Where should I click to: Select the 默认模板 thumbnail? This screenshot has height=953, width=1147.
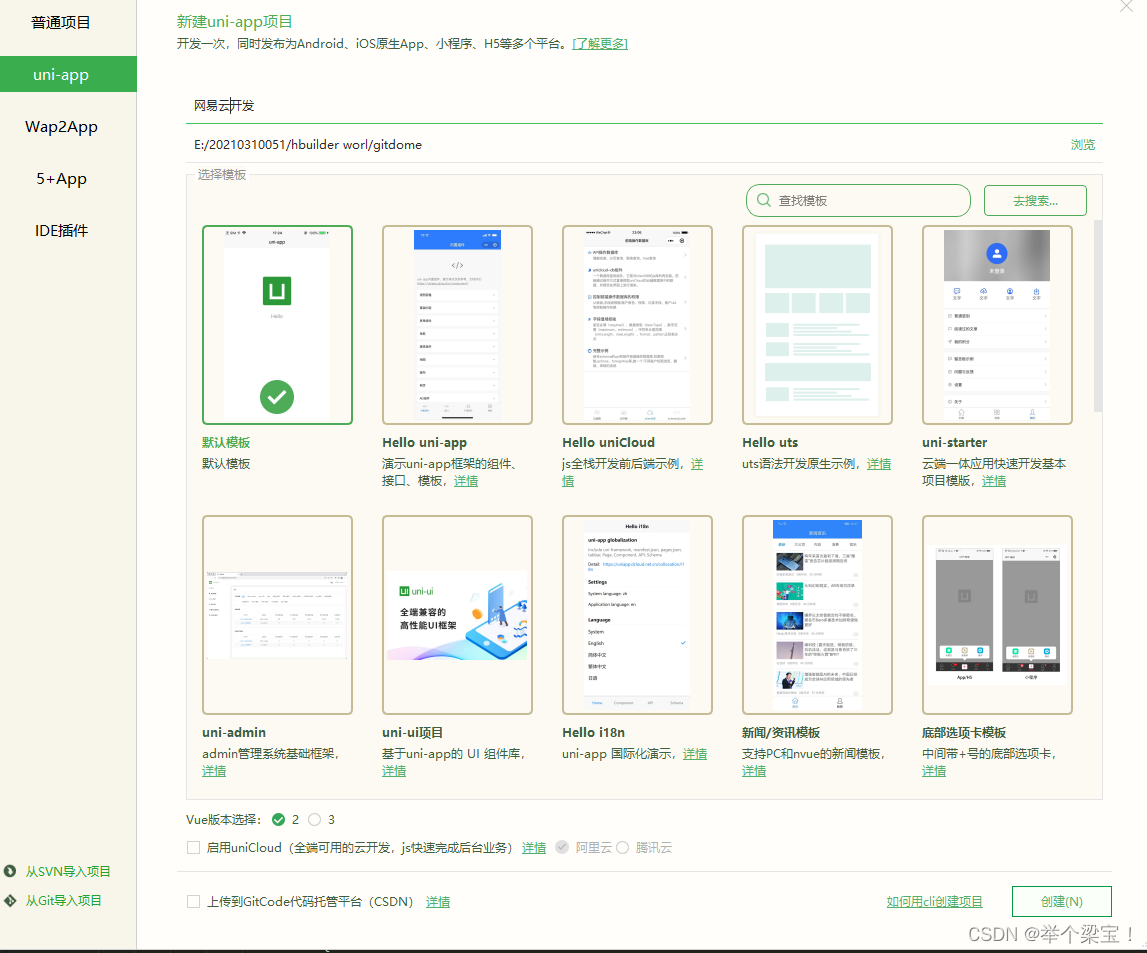click(x=277, y=325)
